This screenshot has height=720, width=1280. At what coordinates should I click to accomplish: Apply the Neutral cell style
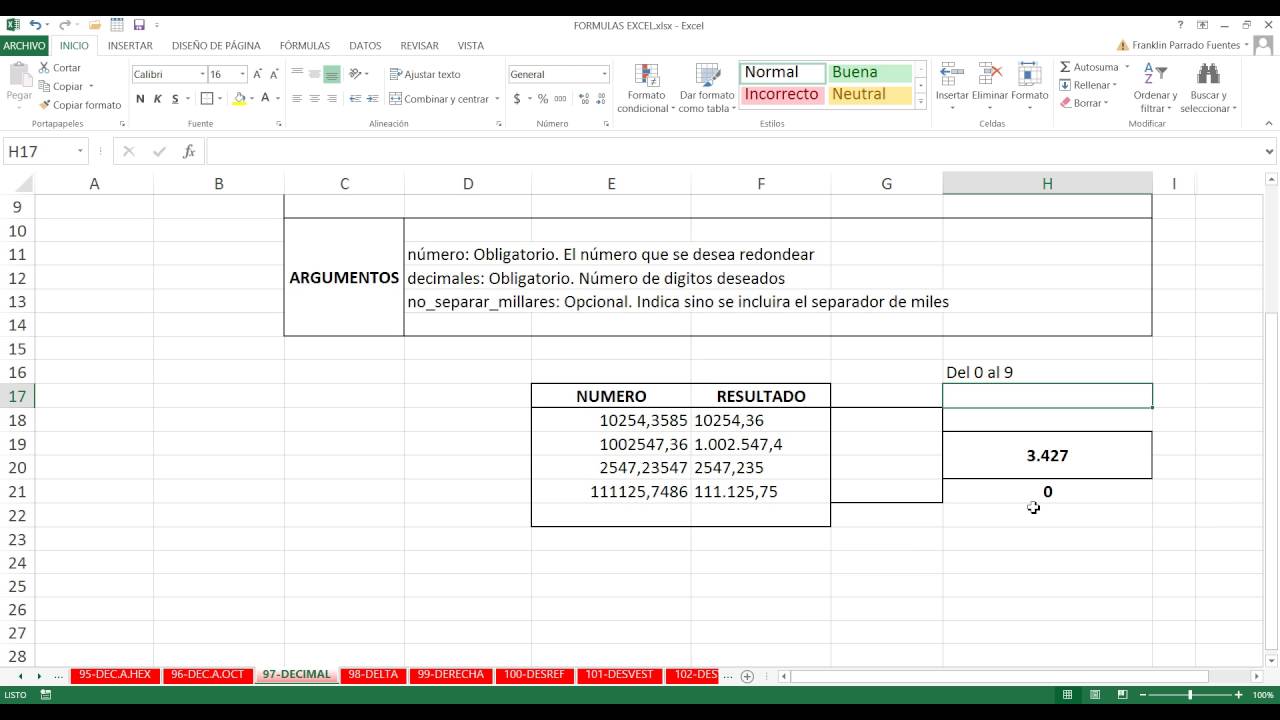click(x=869, y=94)
